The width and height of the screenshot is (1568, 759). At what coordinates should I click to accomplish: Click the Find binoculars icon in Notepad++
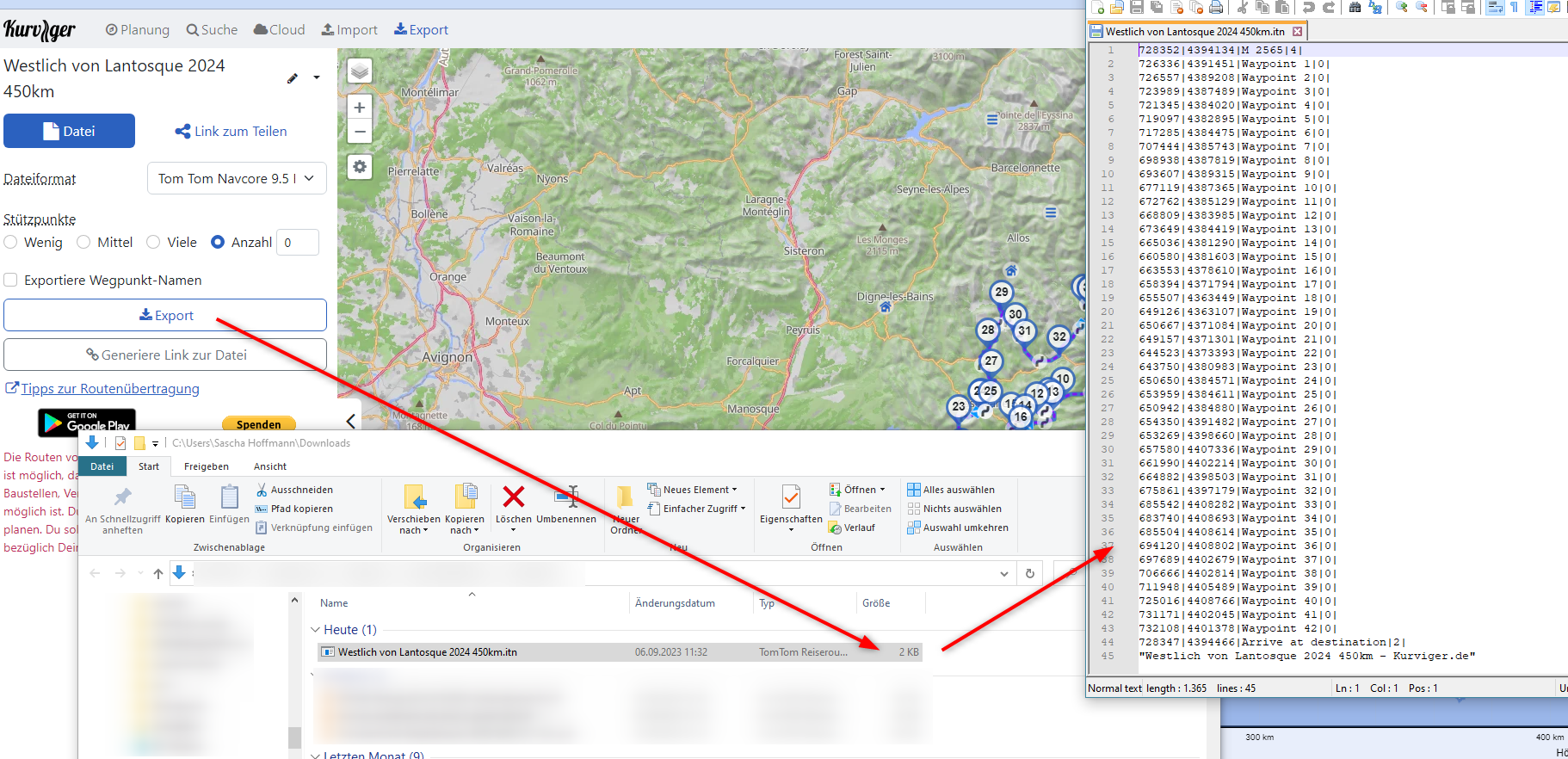[x=1355, y=8]
